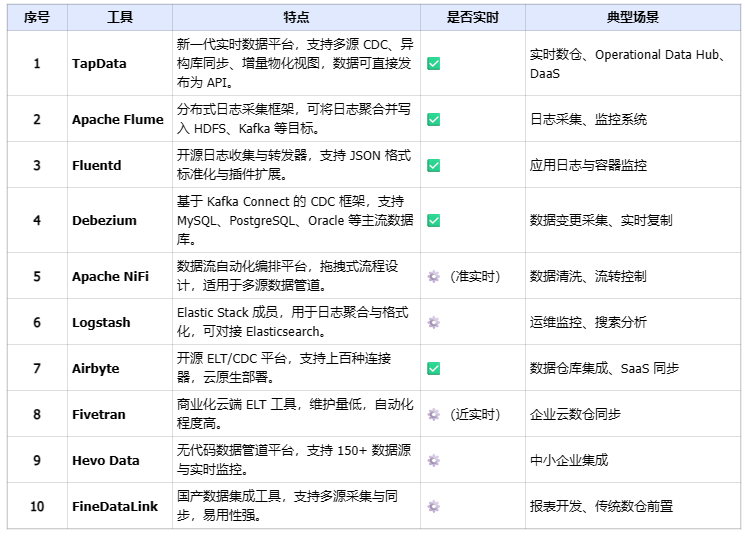Select the 特点 column header

point(296,18)
